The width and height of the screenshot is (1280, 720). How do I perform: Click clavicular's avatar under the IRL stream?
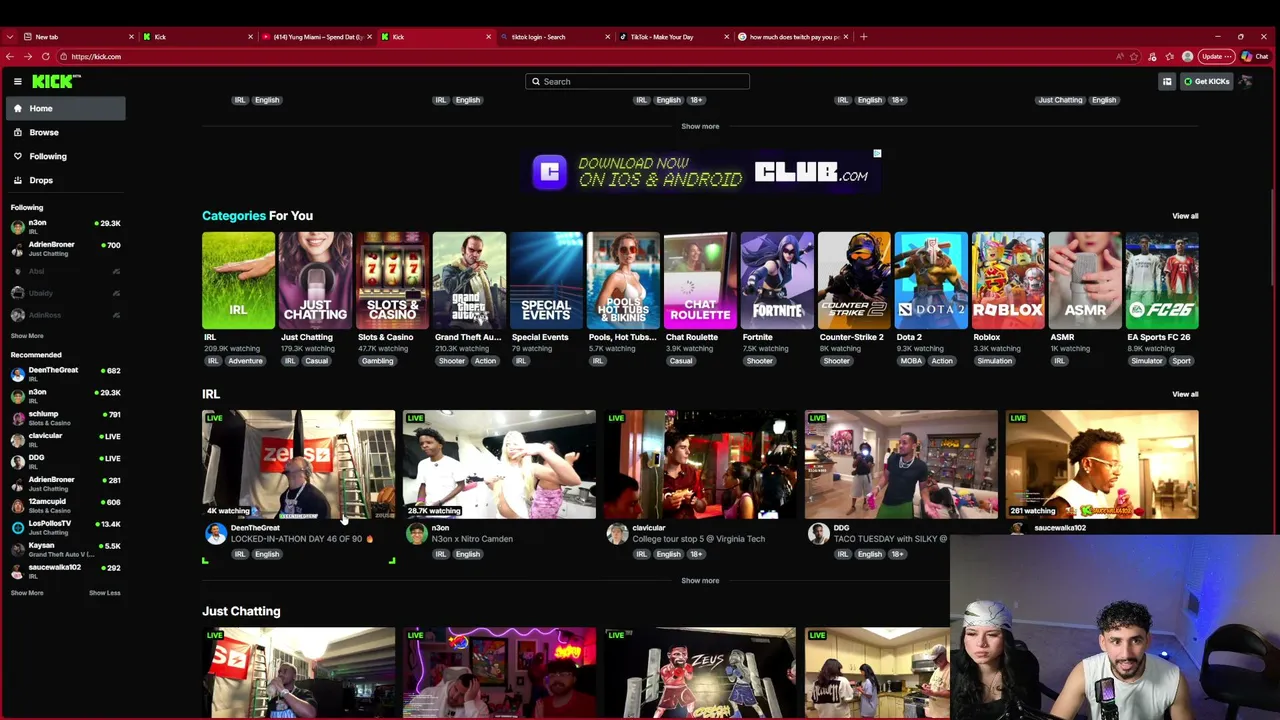click(617, 534)
